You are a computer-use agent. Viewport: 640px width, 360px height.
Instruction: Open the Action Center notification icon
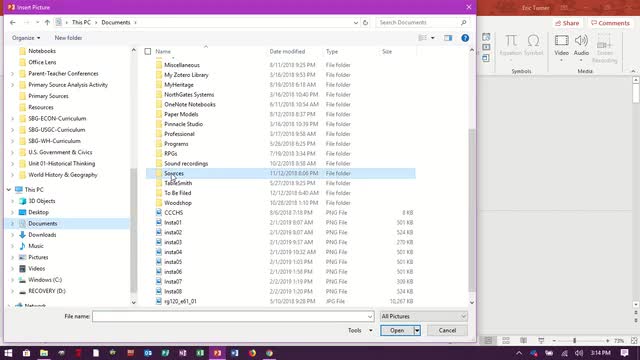[x=624, y=353]
